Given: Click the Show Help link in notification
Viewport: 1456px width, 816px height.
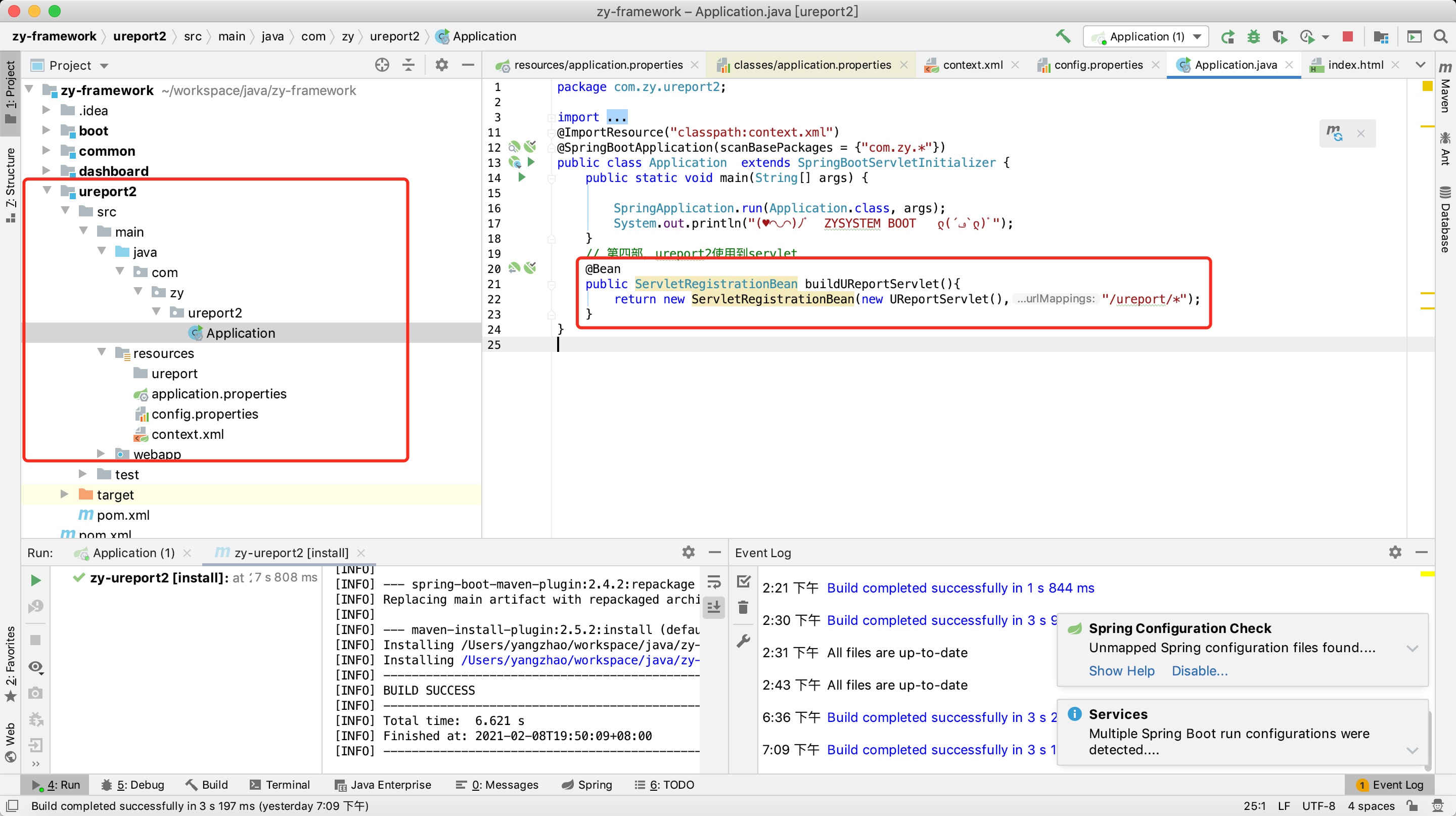Looking at the screenshot, I should coord(1121,671).
